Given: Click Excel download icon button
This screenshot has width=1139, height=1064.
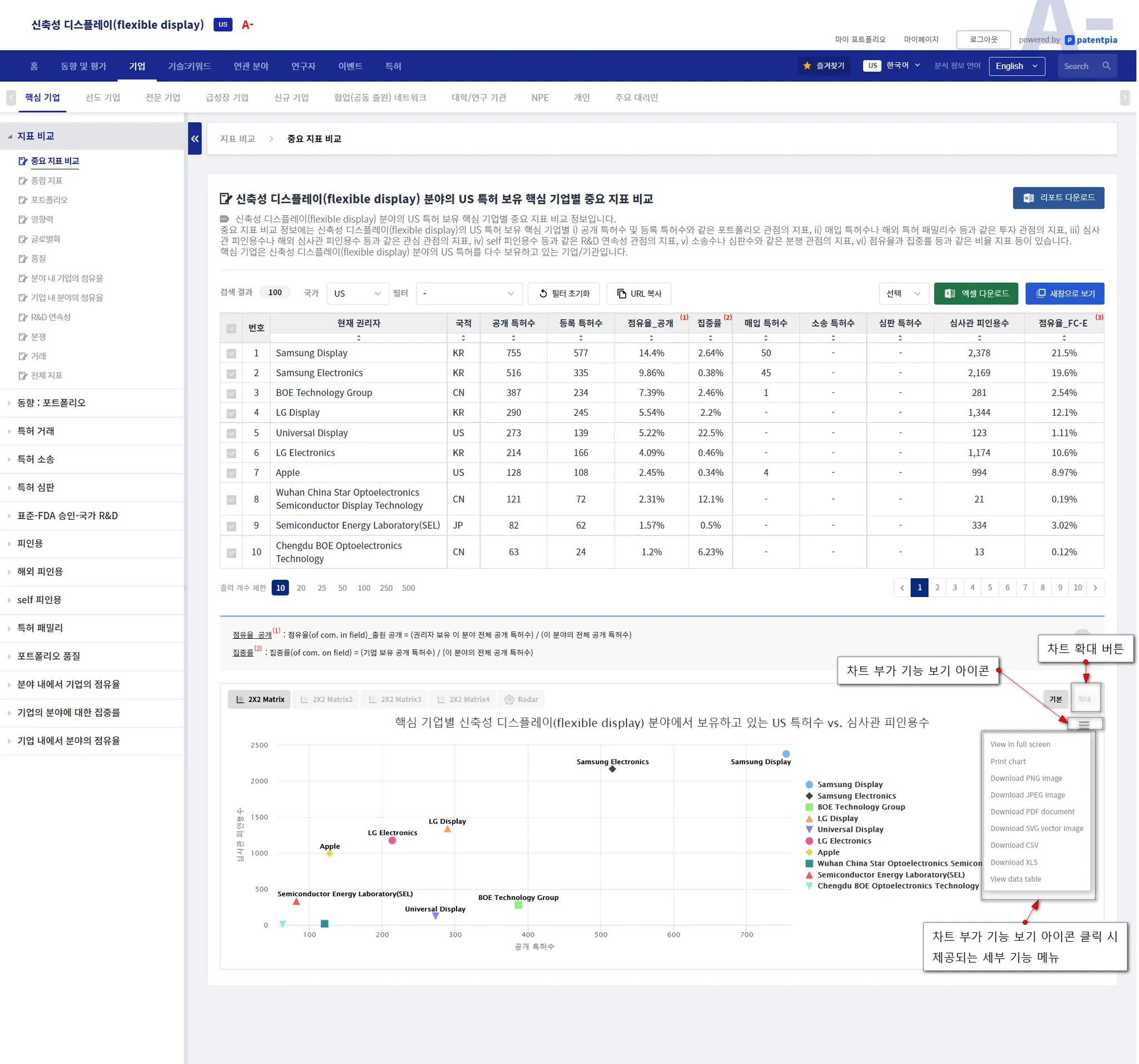Looking at the screenshot, I should tap(950, 294).
